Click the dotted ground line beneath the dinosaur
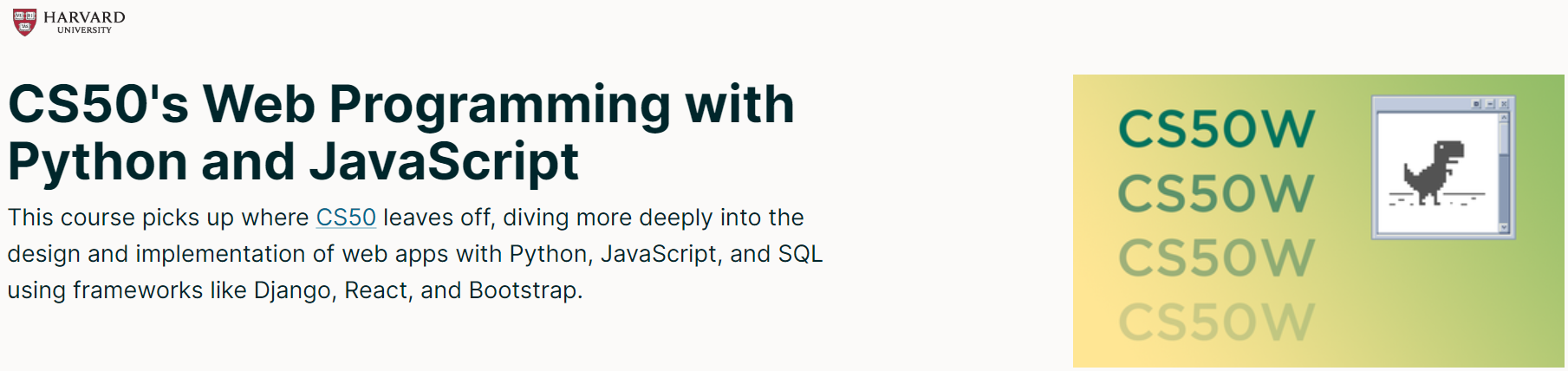This screenshot has height=371, width=1568. (1437, 199)
